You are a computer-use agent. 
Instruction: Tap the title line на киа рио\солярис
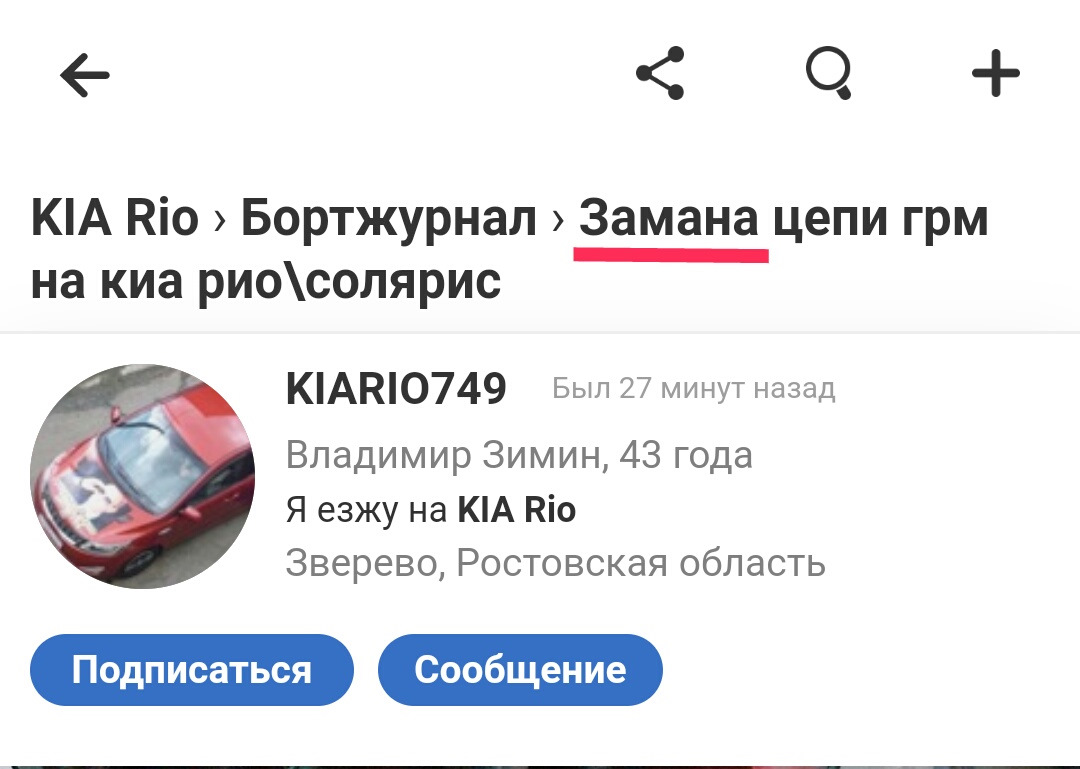point(266,282)
